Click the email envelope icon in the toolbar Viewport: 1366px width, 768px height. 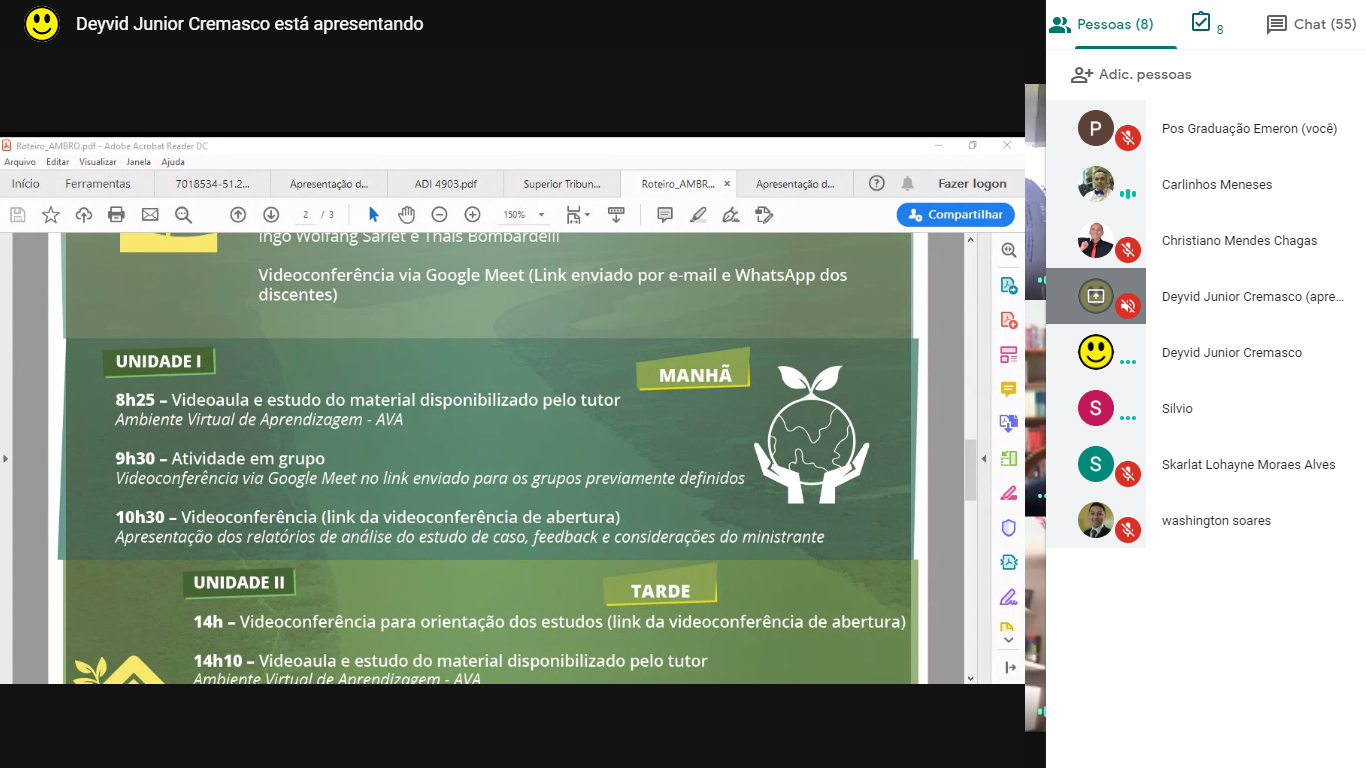click(x=150, y=214)
